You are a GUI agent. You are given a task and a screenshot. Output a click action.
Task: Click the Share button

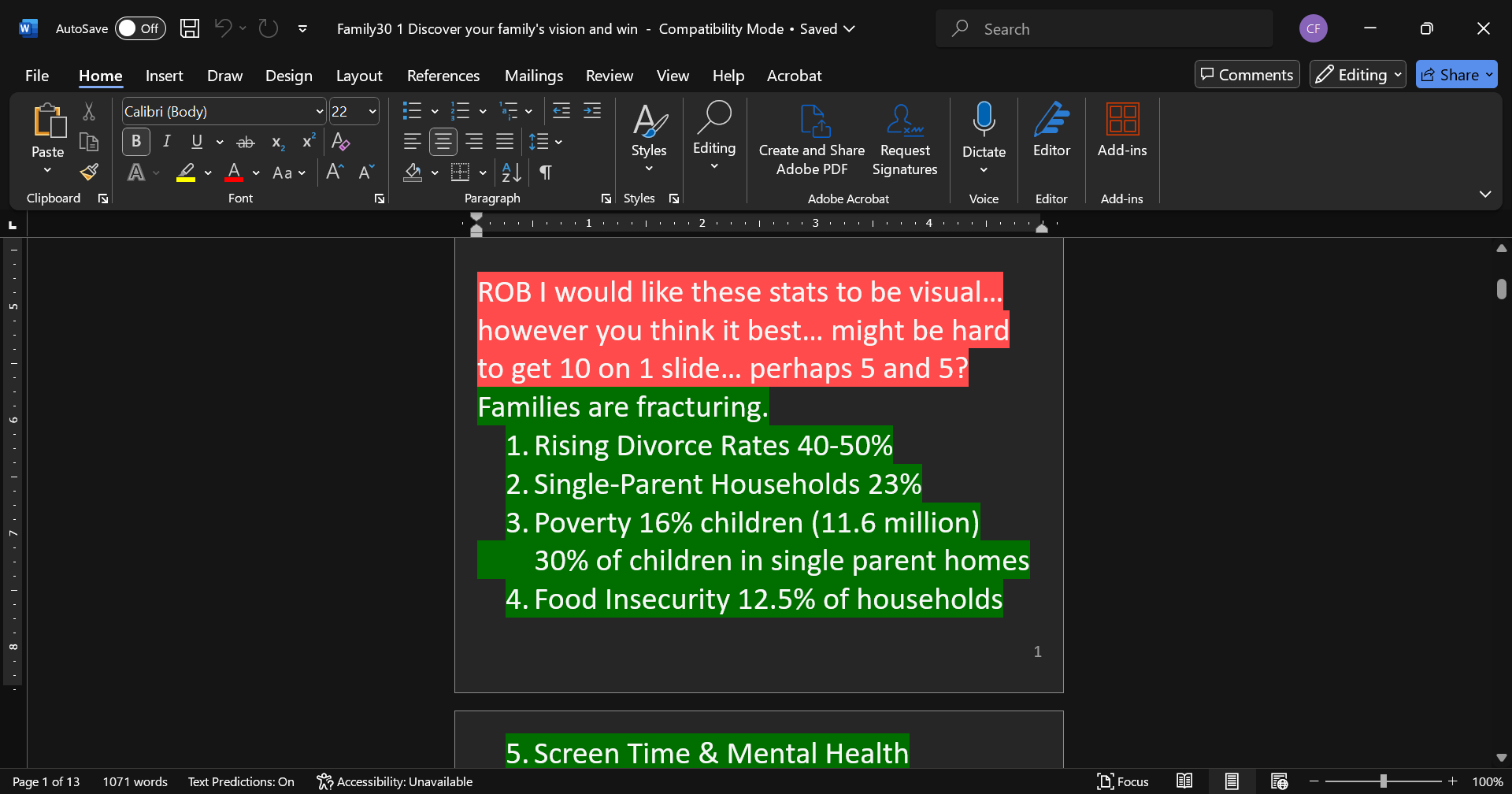tap(1450, 75)
